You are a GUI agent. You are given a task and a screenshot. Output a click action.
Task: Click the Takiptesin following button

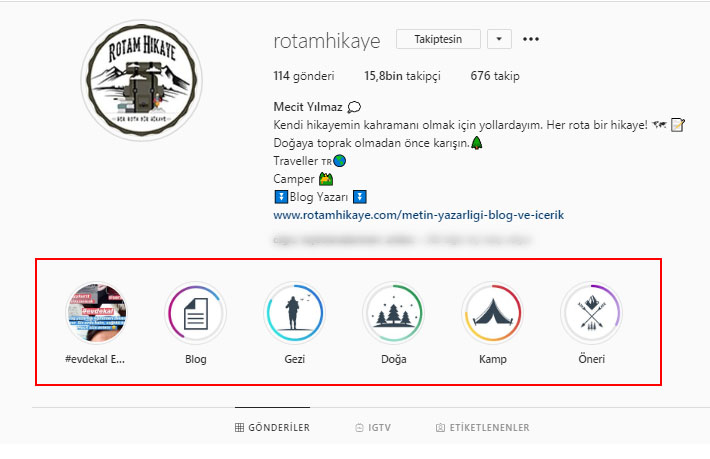click(x=438, y=39)
